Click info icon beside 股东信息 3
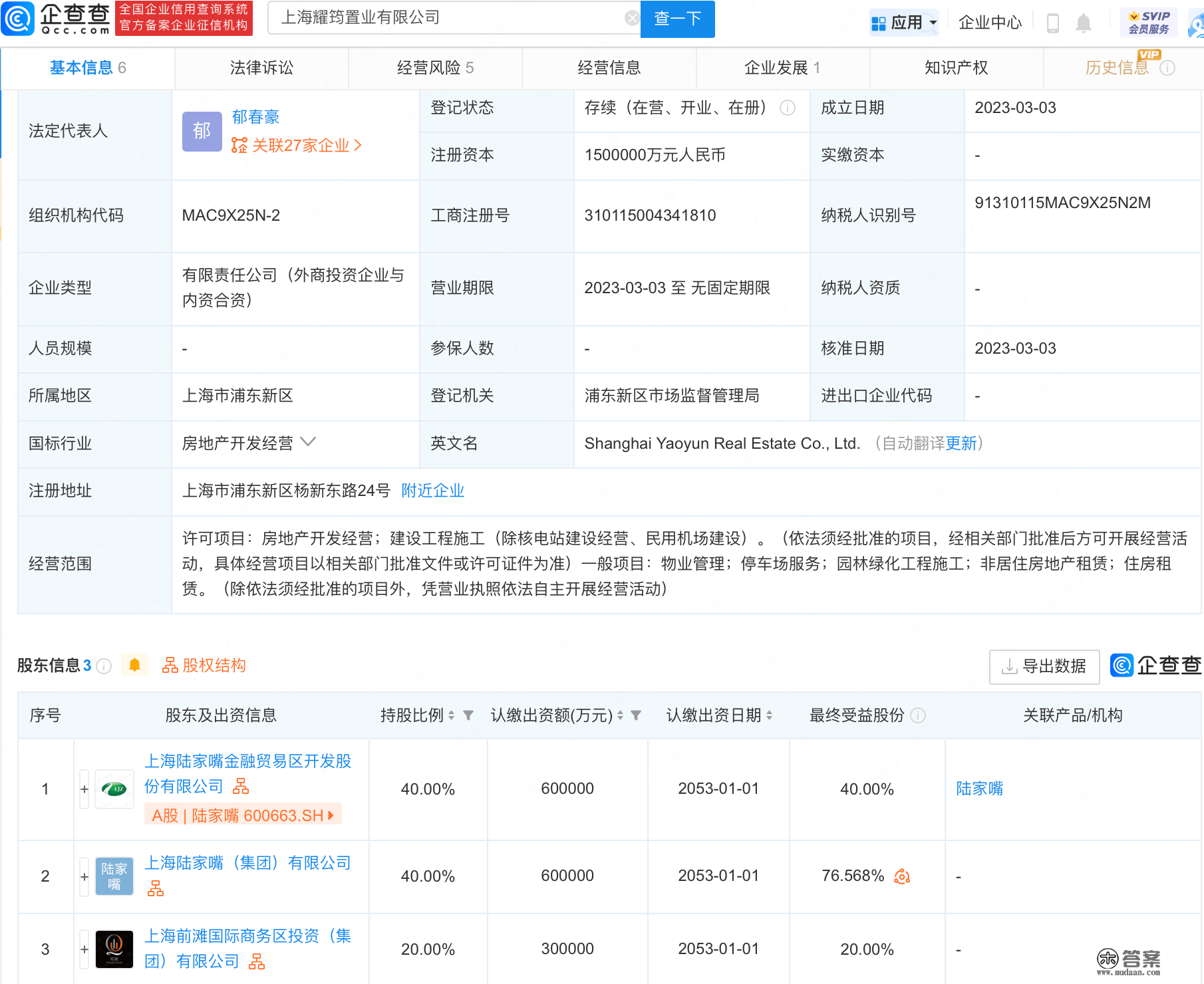Image resolution: width=1204 pixels, height=984 pixels. (x=104, y=666)
